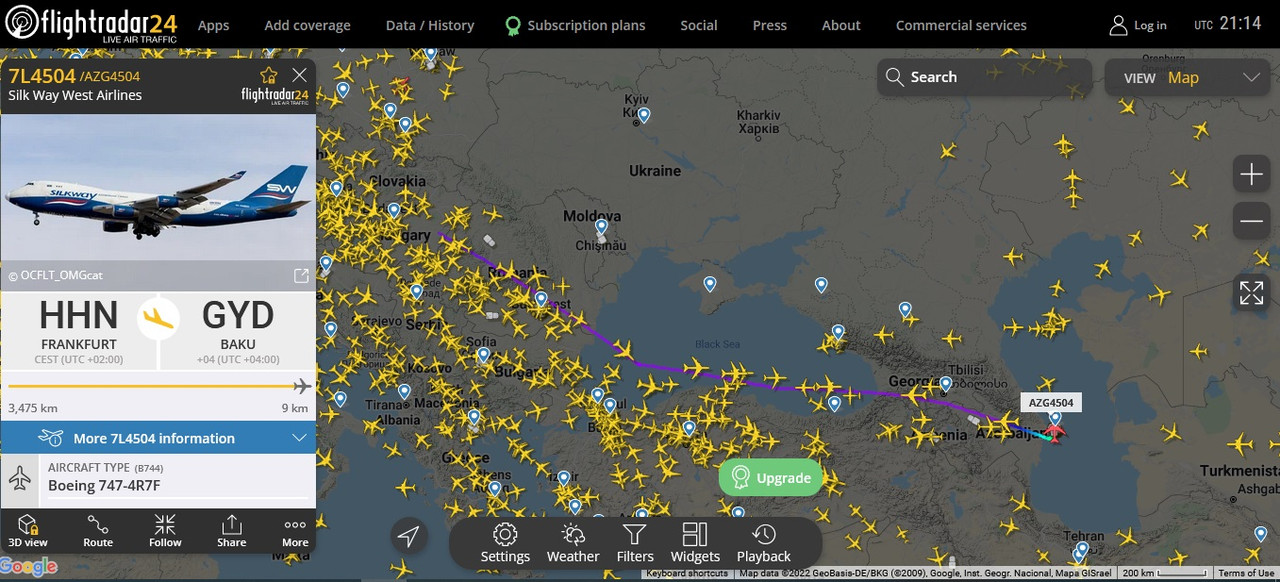Click the UTC clock display
Viewport: 1280px width, 582px height.
(x=1228, y=24)
